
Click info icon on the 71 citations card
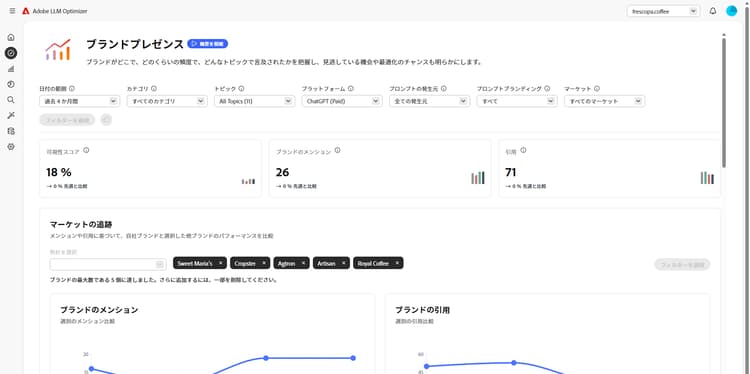coord(523,150)
